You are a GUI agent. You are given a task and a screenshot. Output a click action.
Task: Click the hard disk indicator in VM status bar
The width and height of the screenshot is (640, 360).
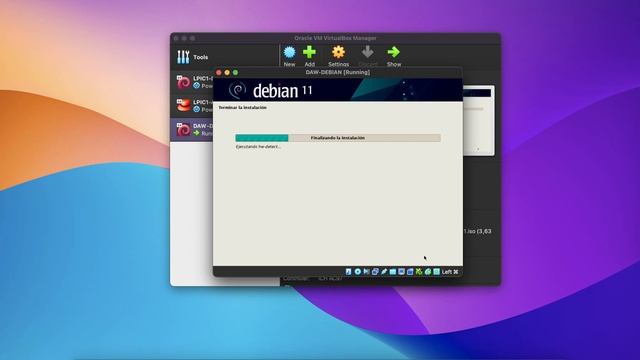click(348, 271)
